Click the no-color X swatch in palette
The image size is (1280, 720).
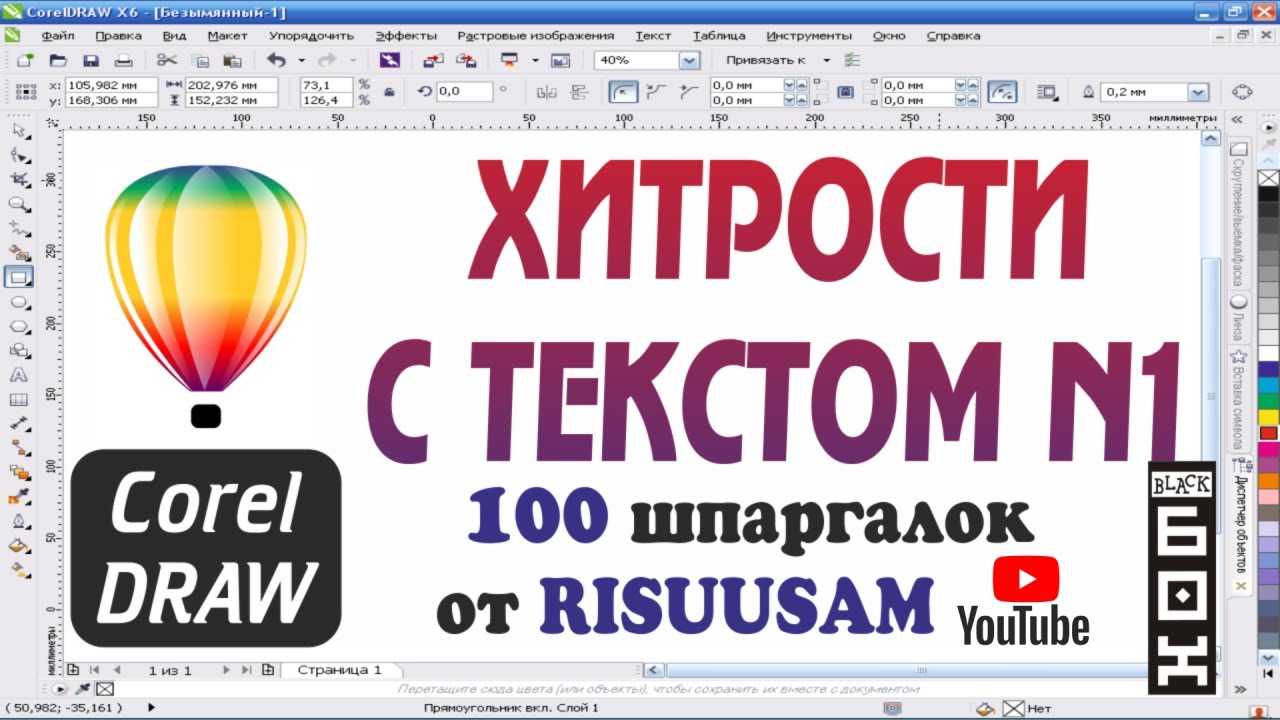1268,178
